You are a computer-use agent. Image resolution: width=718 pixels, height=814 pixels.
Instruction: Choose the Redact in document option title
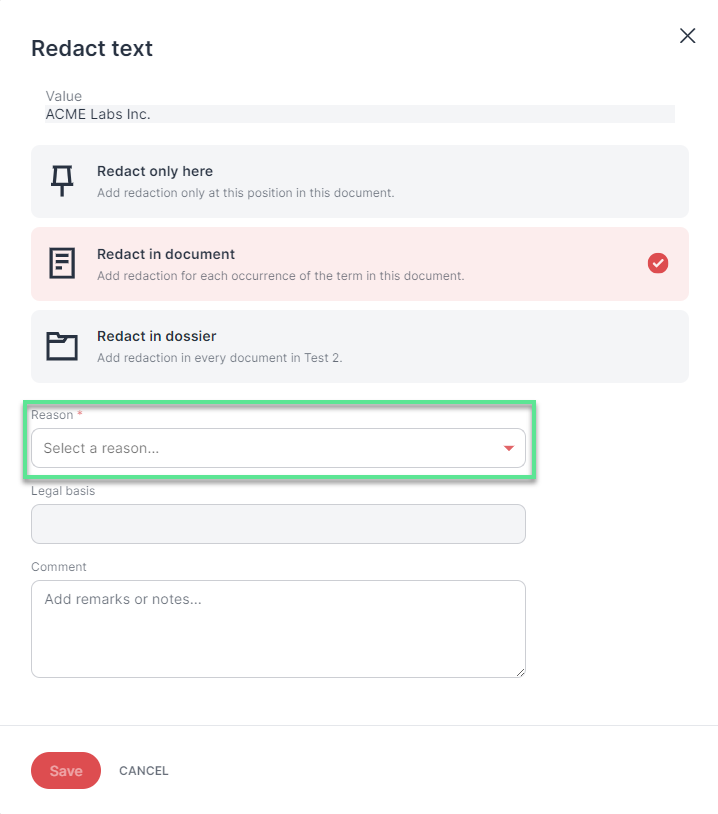166,254
